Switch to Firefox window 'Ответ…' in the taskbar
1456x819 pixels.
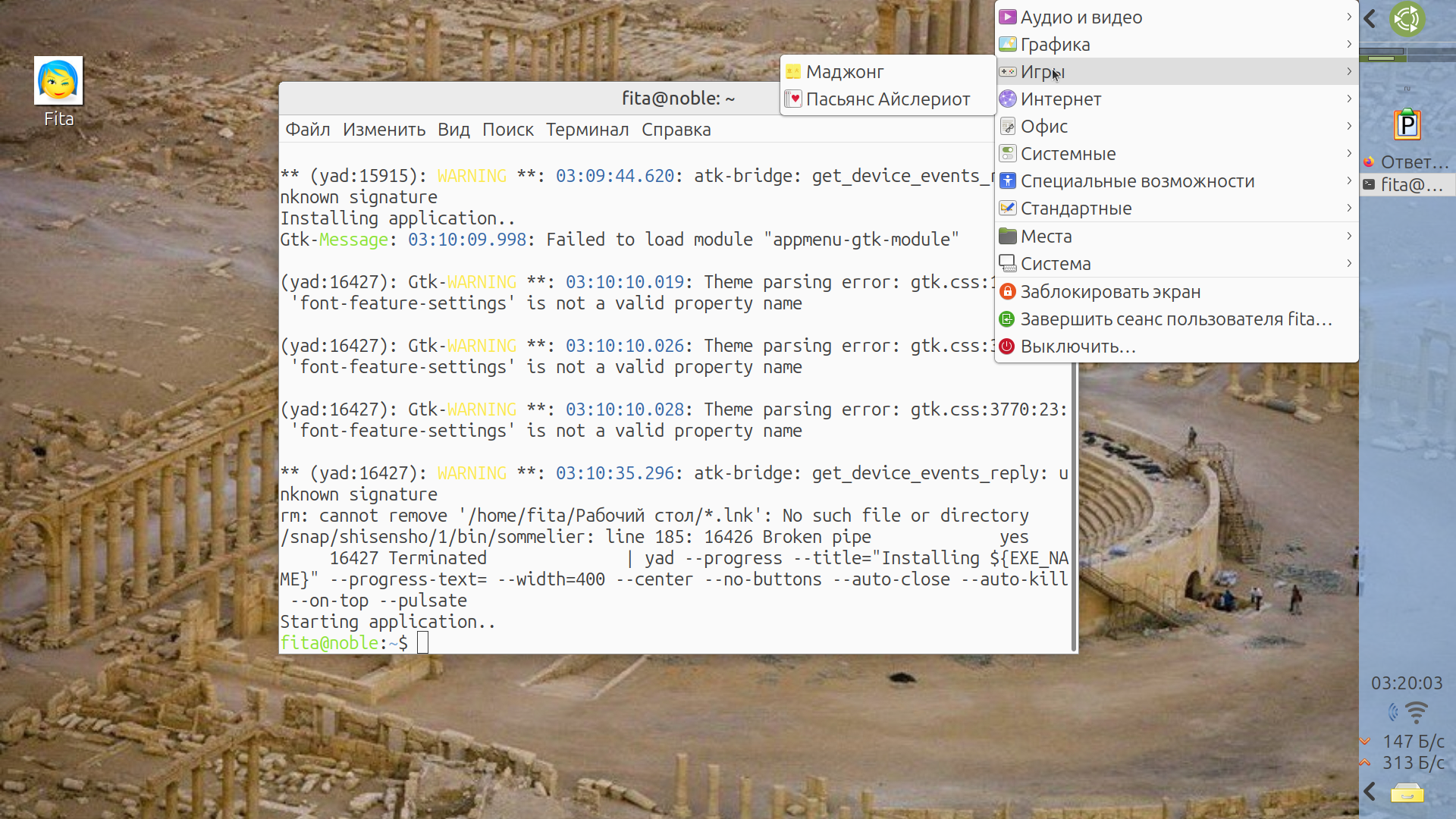[1407, 162]
